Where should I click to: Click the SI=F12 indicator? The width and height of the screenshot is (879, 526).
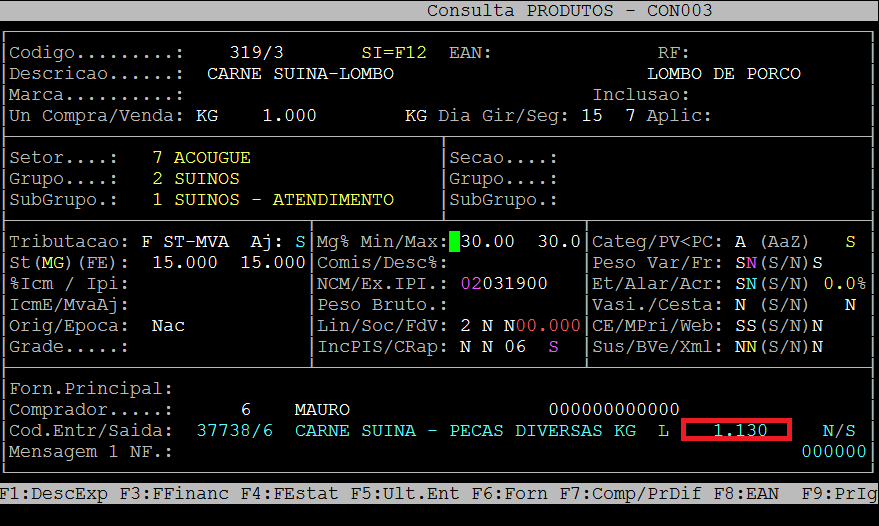click(x=393, y=52)
